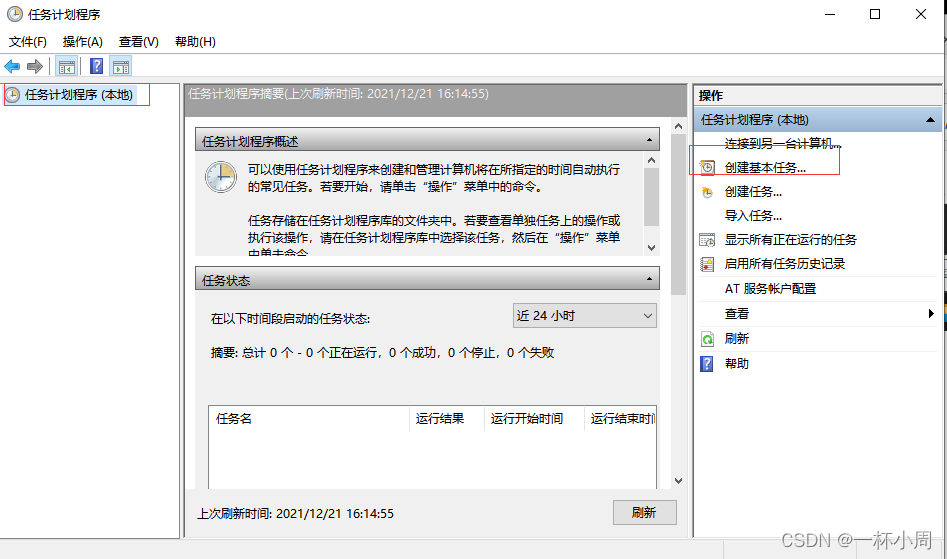
Task: Click the summary pane scrollbar down arrow
Action: [678, 481]
